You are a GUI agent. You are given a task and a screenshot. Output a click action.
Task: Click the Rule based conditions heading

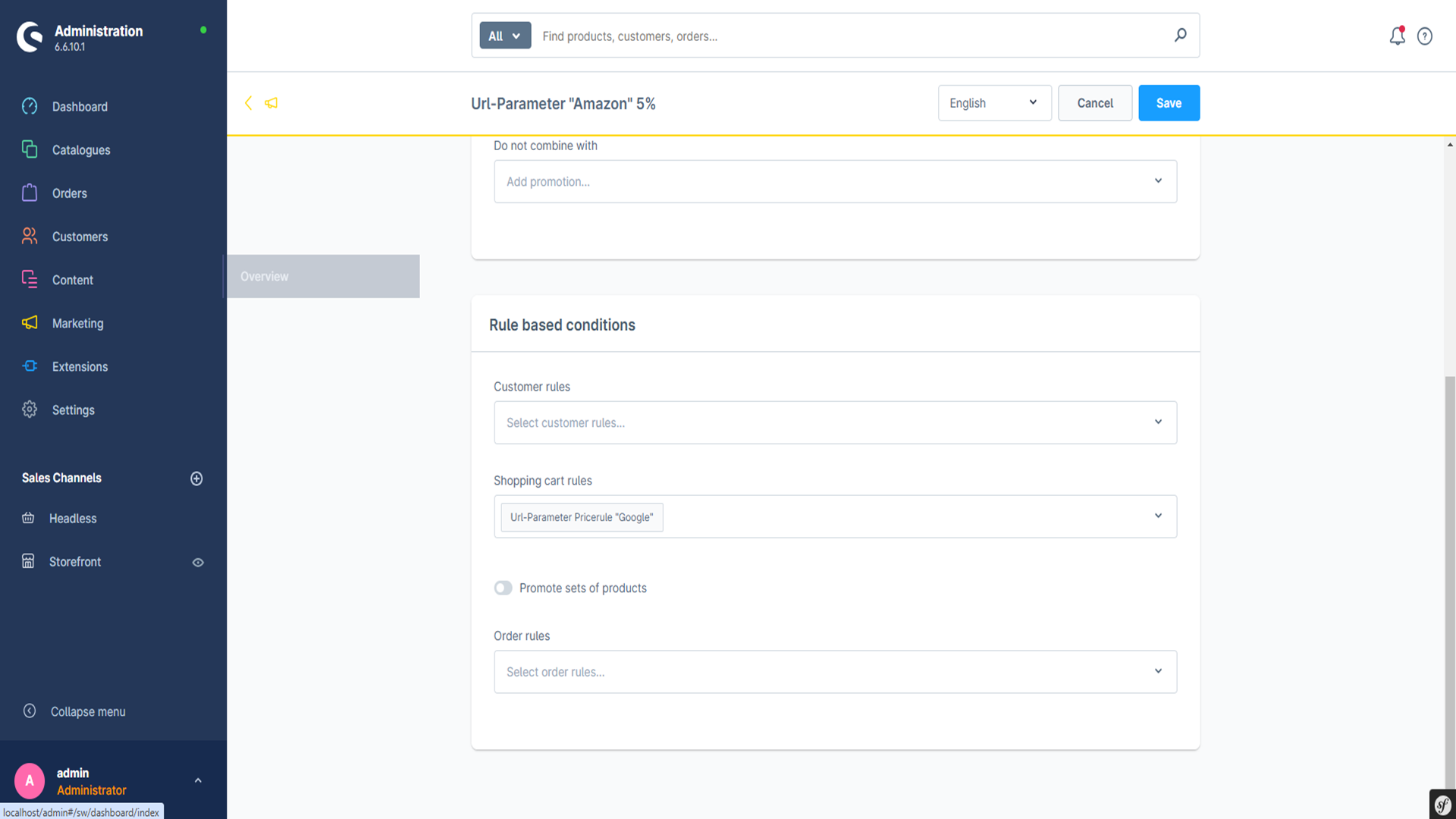[562, 325]
